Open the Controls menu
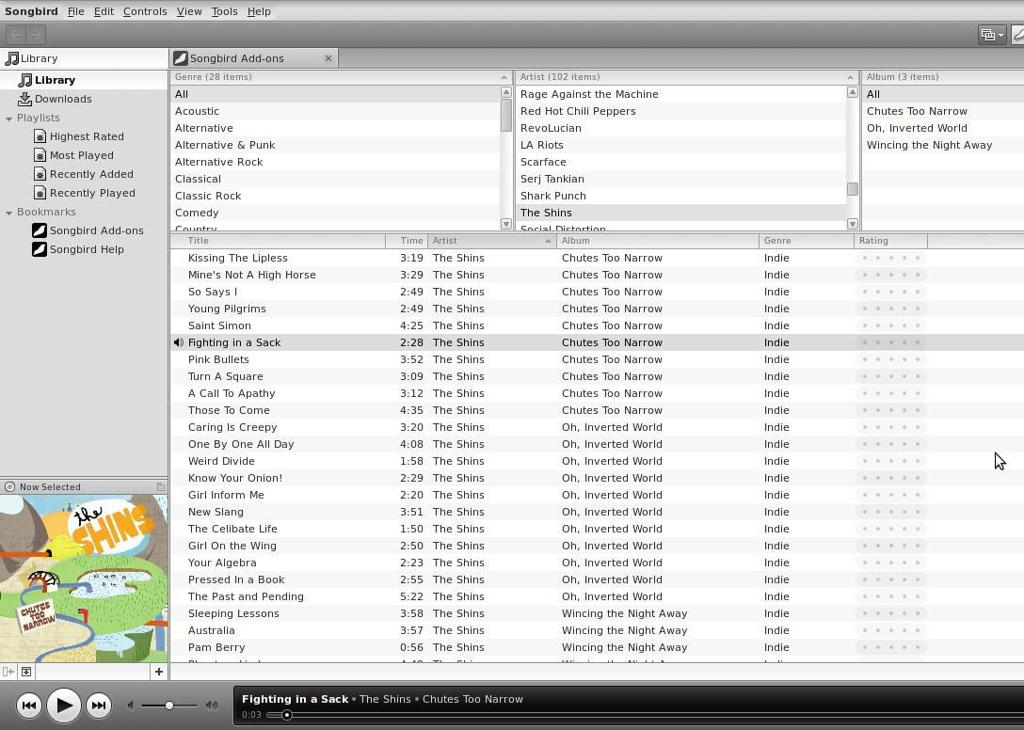Screen dimensions: 1024x730 (x=145, y=11)
